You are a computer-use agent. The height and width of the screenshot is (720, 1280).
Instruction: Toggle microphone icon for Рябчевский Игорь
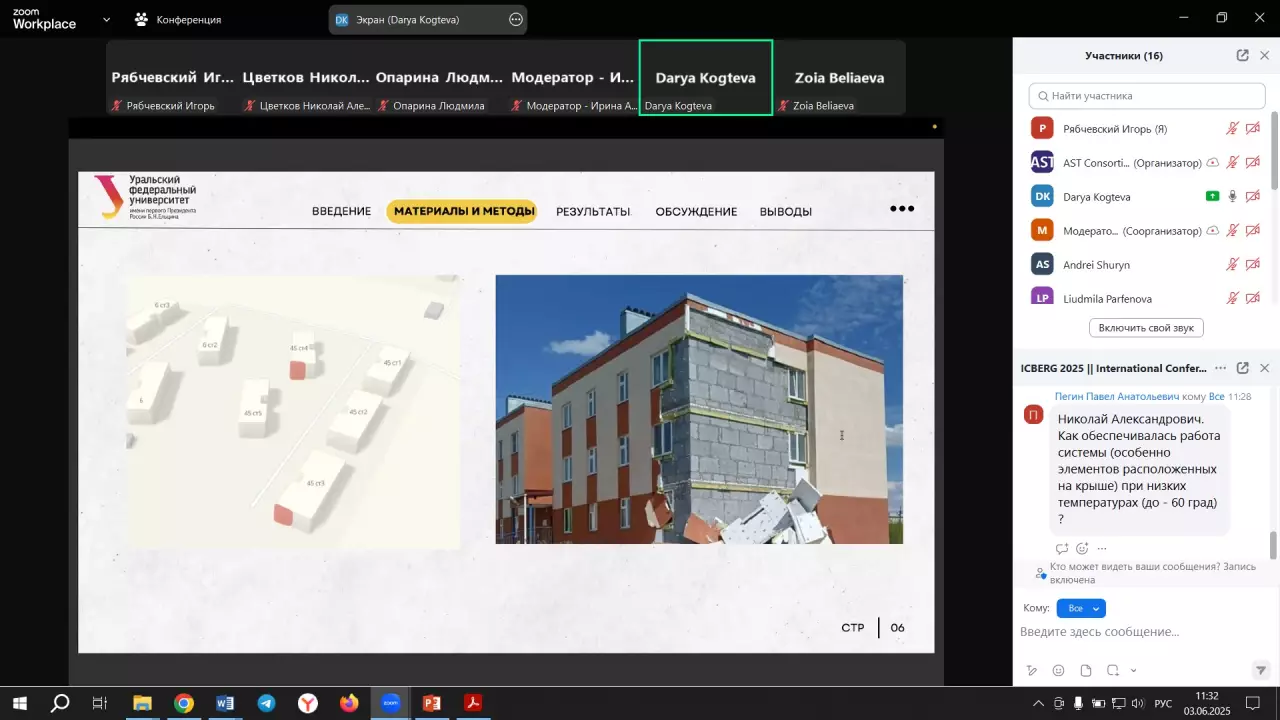point(1233,129)
